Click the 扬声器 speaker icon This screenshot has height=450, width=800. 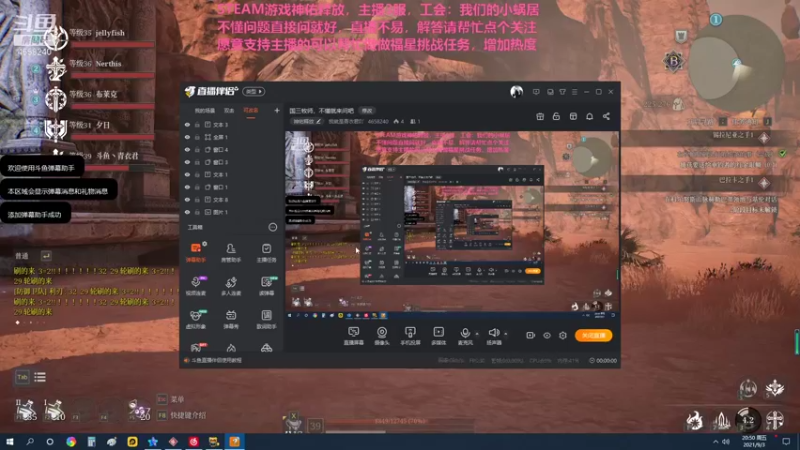pyautogui.click(x=493, y=333)
